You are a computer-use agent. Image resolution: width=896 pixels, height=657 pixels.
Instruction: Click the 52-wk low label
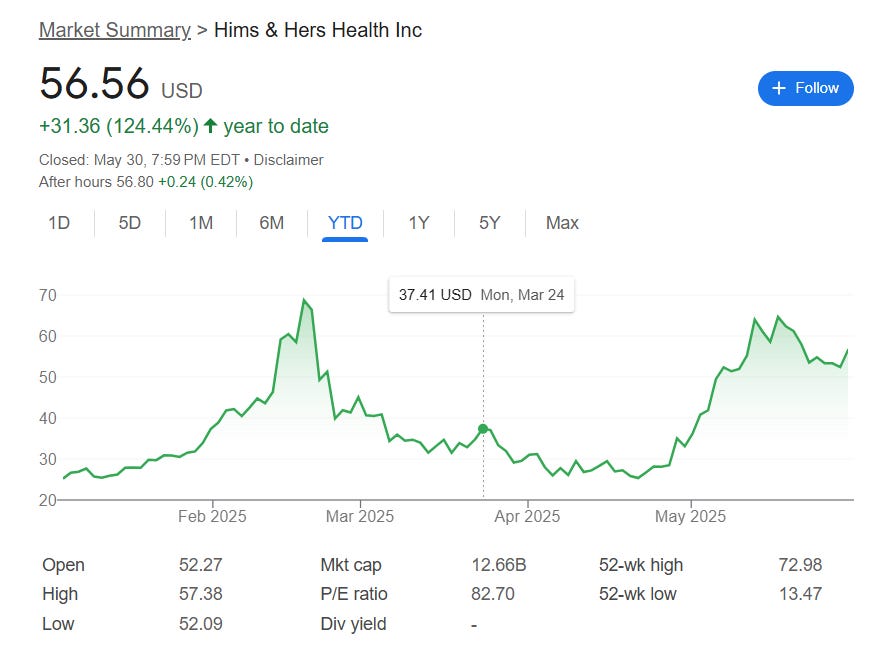pos(637,594)
